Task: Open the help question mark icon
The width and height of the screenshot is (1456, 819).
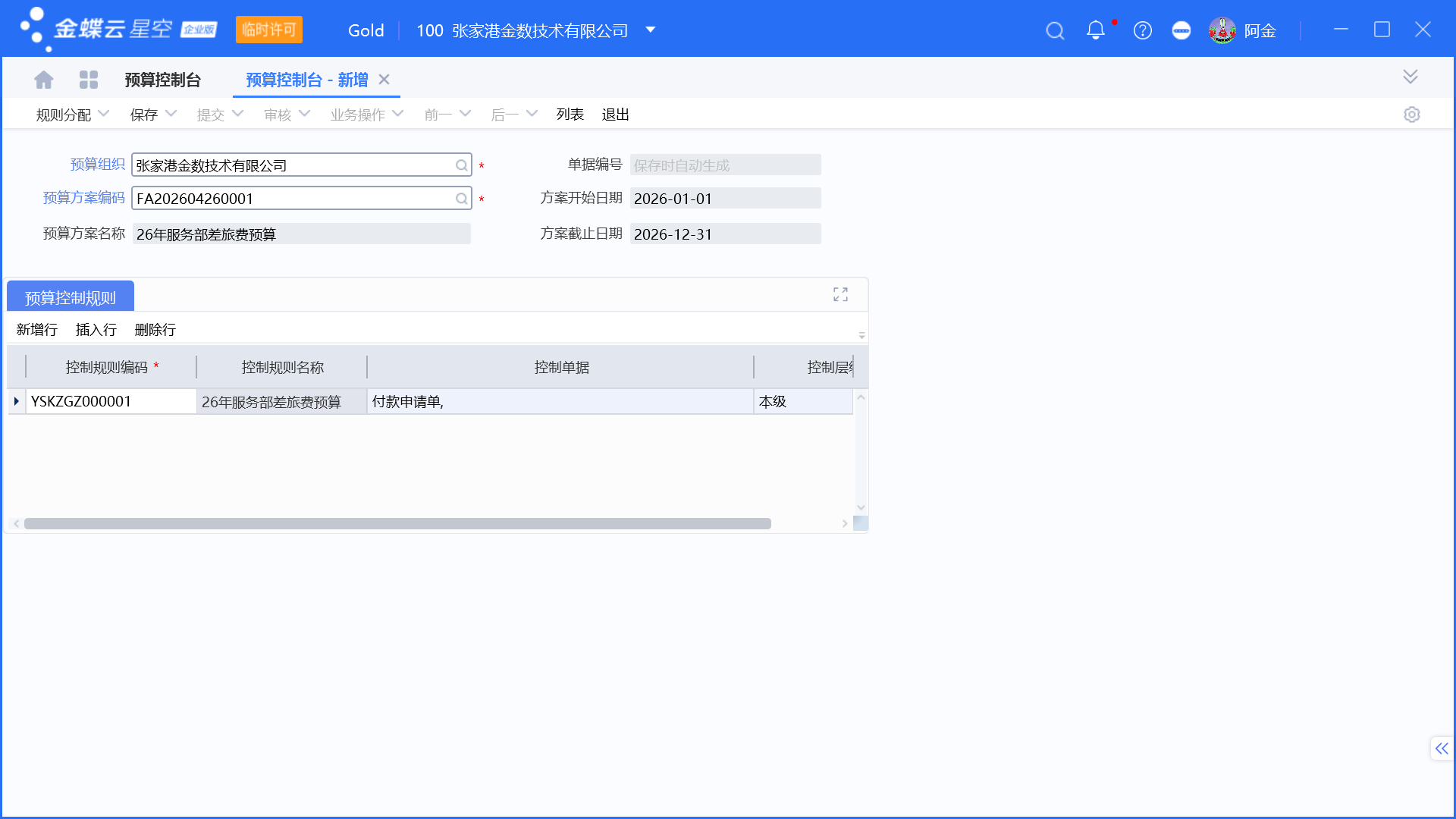Action: point(1143,30)
